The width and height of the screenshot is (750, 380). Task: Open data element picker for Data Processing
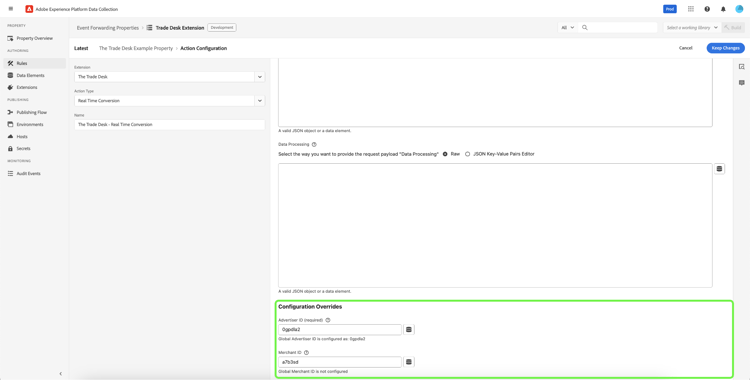719,169
